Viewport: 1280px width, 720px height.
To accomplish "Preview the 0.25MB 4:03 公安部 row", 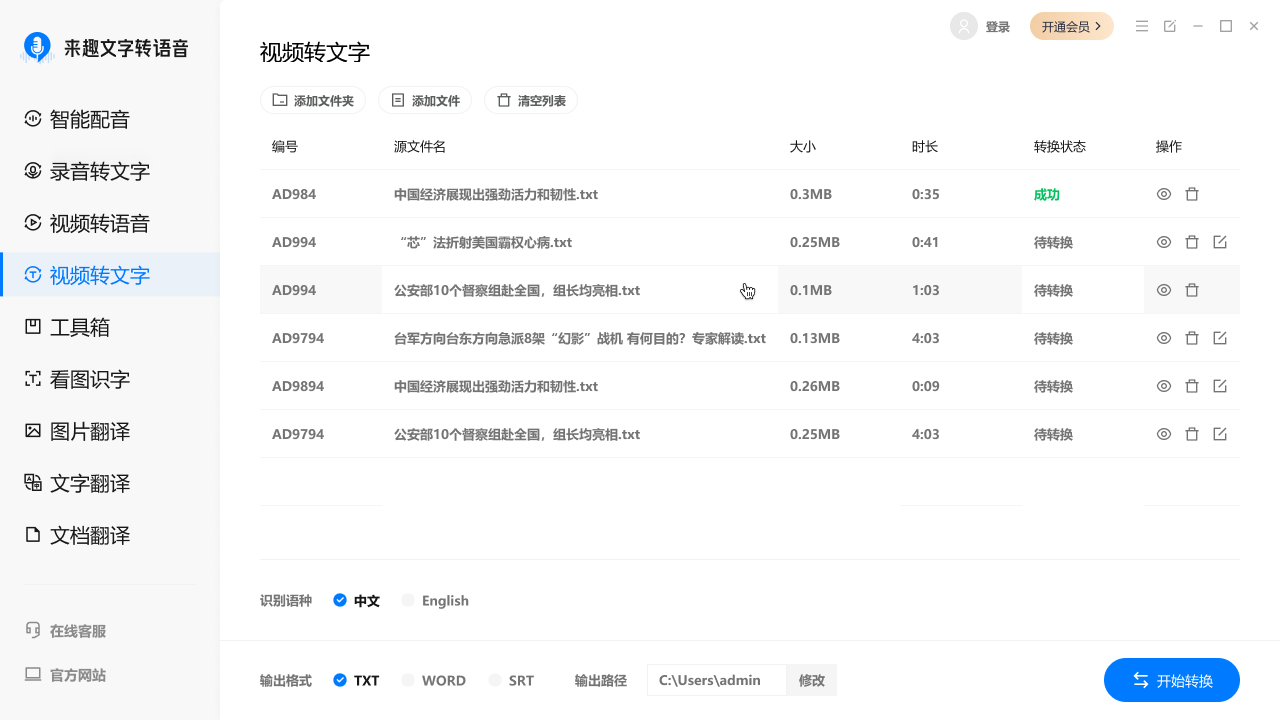I will 1164,434.
